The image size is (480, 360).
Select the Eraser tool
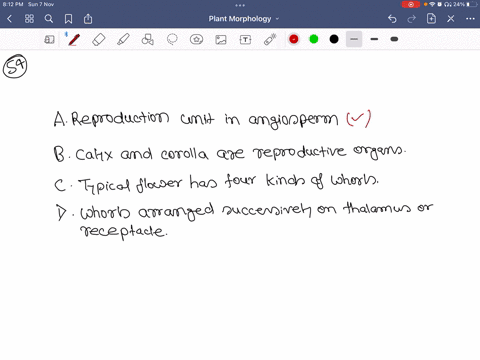tap(99, 40)
